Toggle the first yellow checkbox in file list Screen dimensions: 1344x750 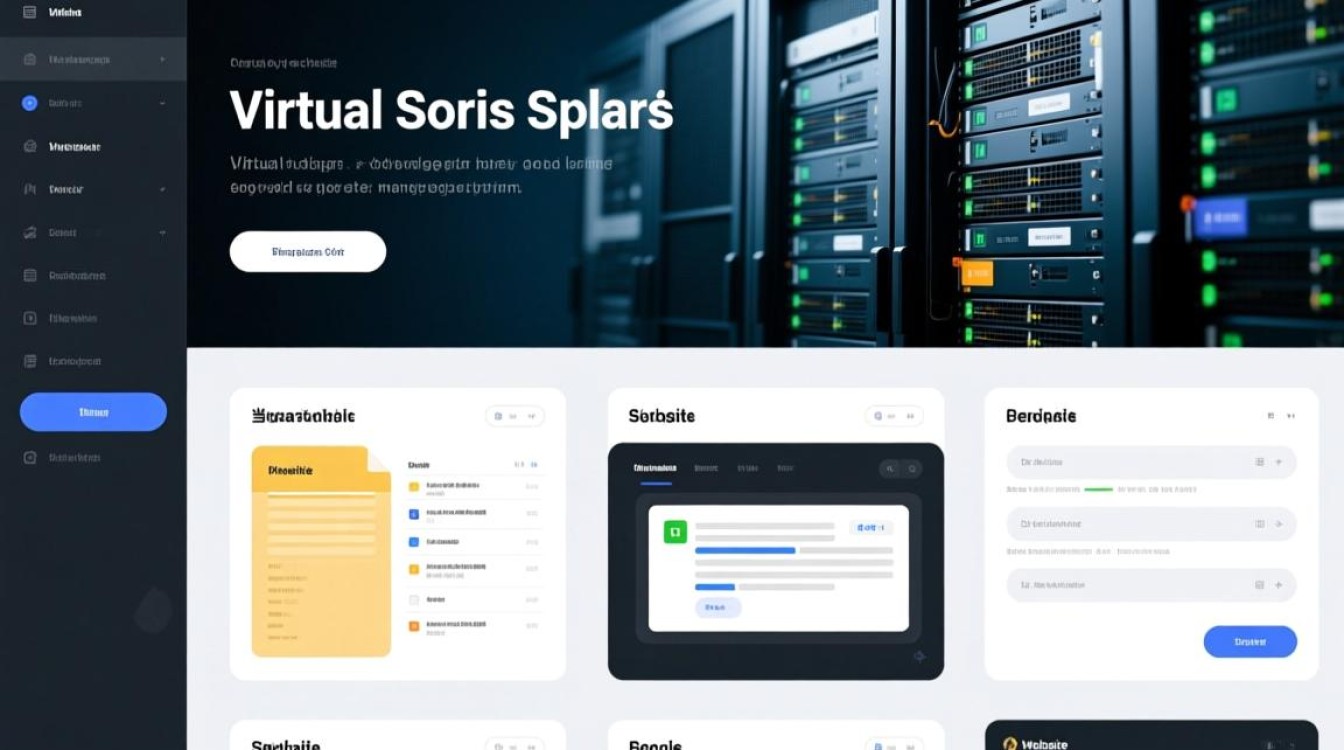click(414, 487)
